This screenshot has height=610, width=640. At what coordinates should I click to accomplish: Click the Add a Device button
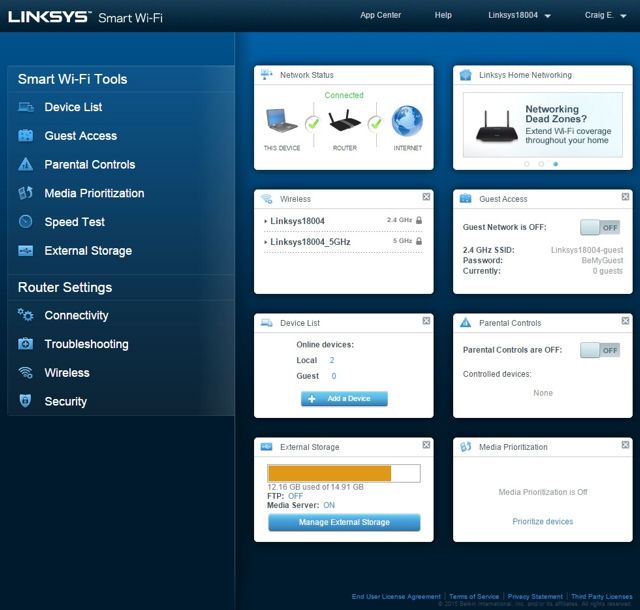pos(344,399)
